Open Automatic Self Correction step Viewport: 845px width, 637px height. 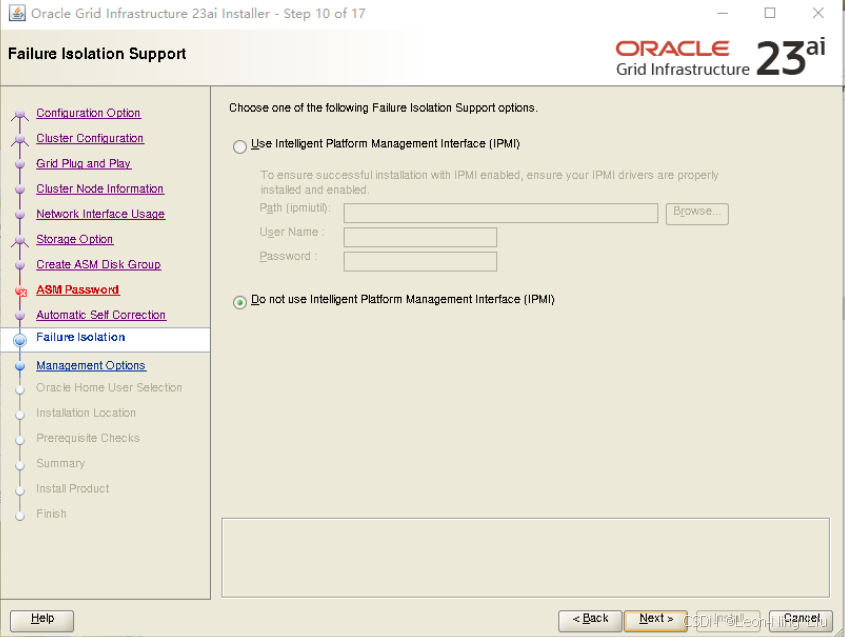101,315
